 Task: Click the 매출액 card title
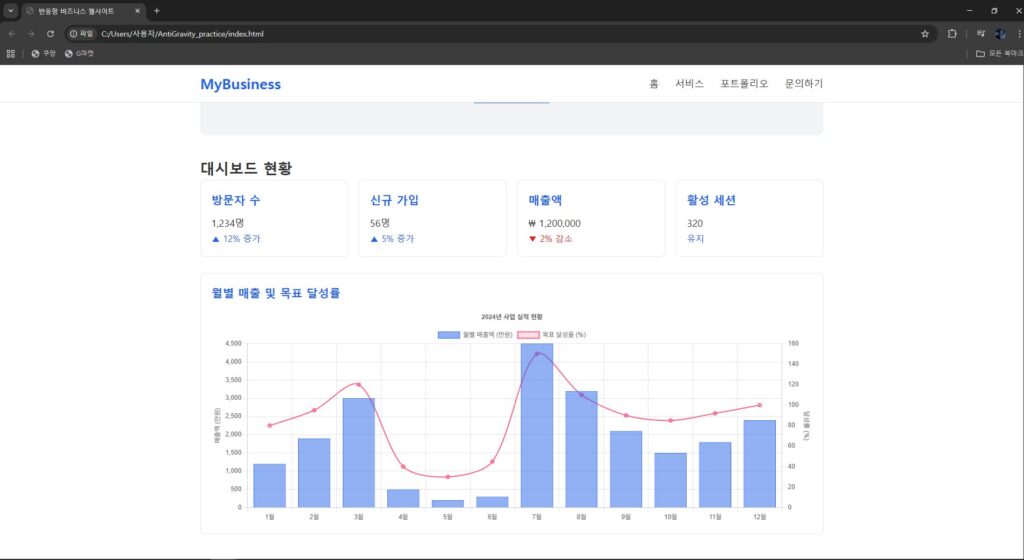pyautogui.click(x=545, y=200)
